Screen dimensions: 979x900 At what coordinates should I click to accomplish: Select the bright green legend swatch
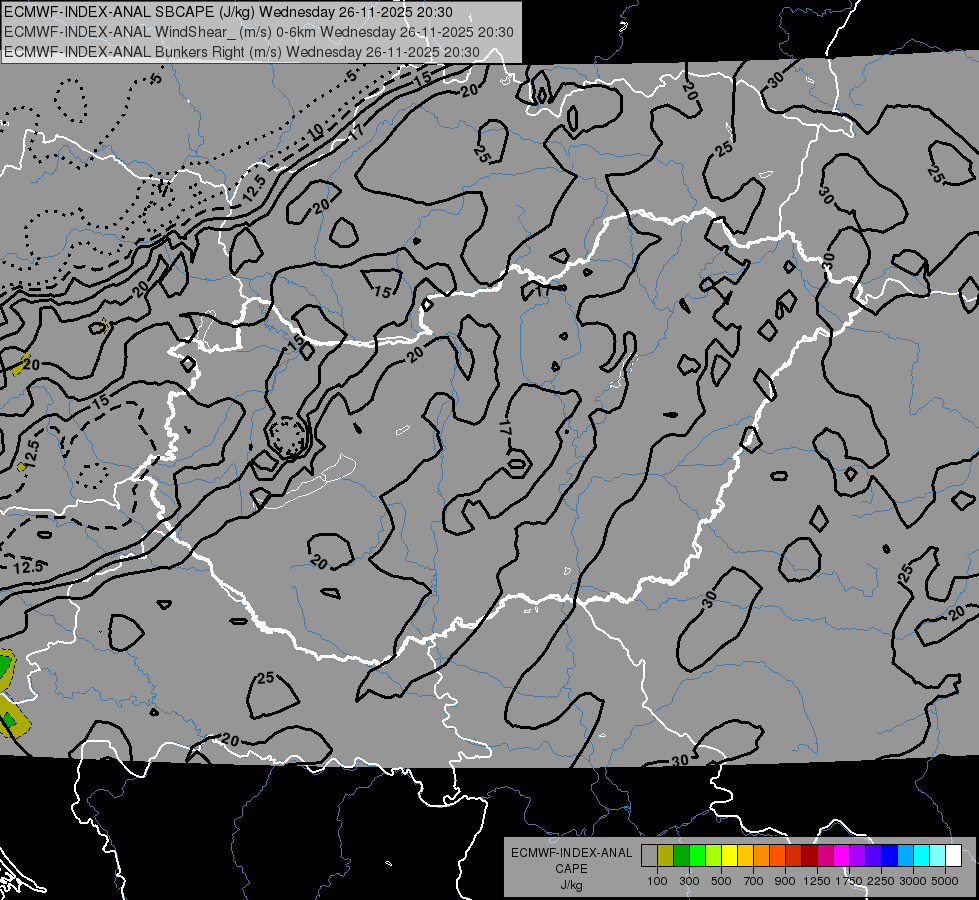coord(697,855)
